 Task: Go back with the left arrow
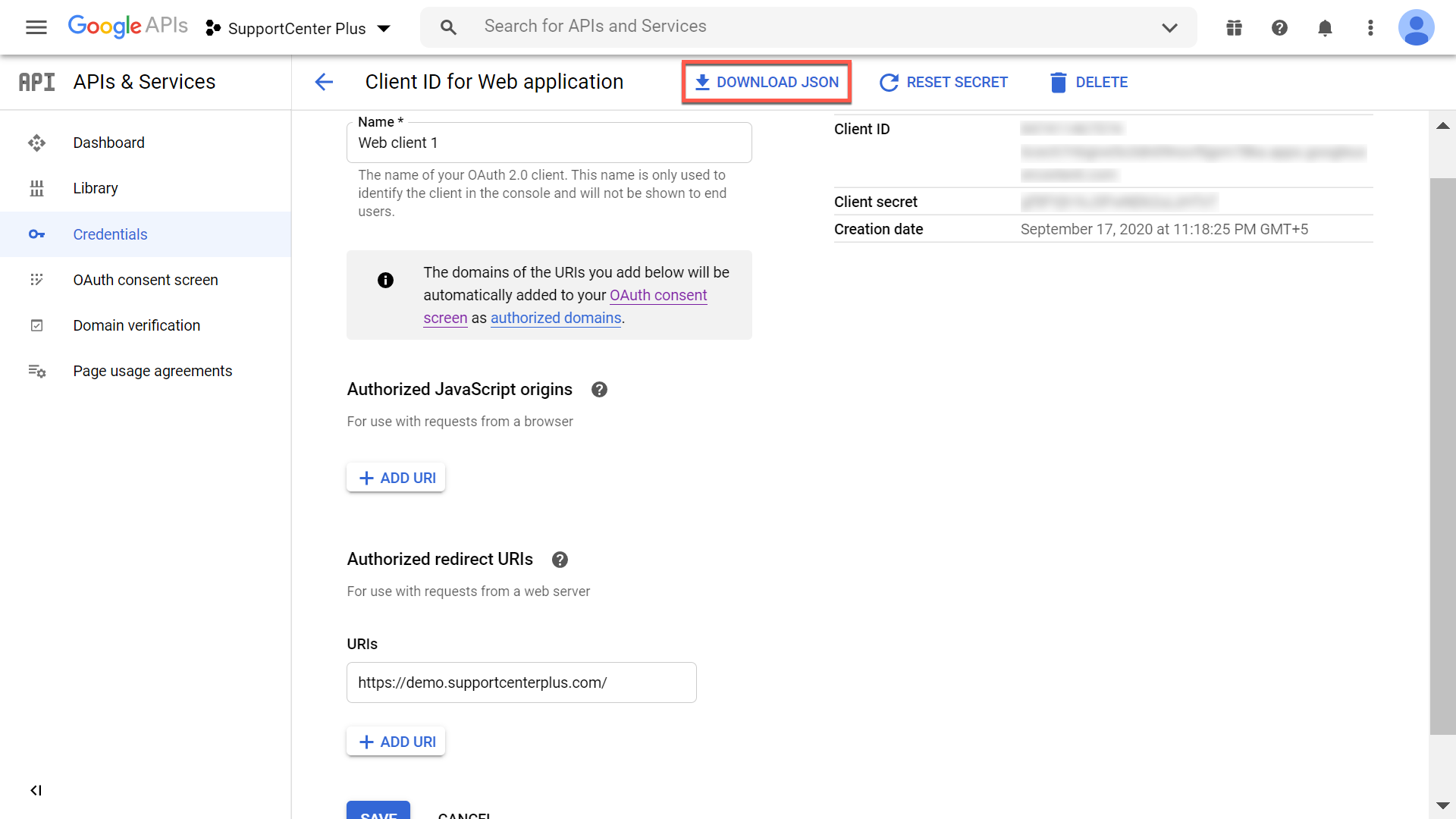coord(324,82)
